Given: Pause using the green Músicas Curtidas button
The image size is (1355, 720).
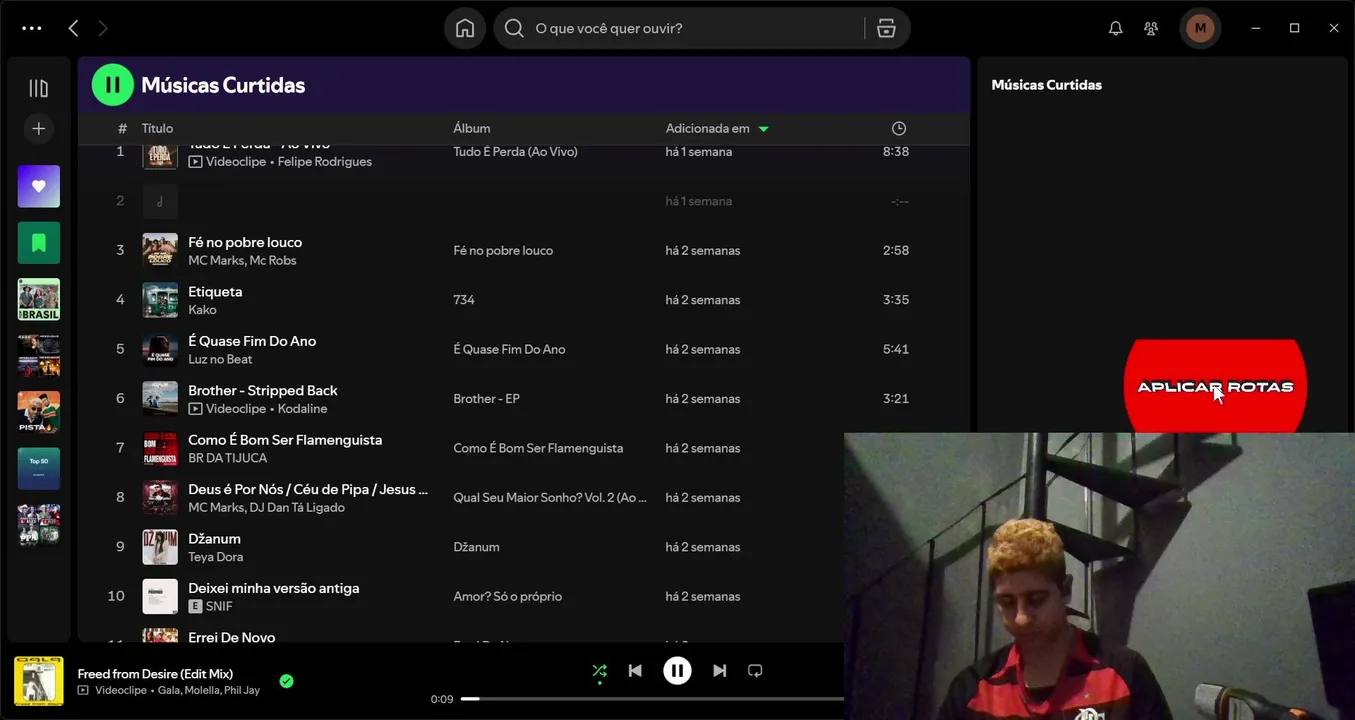Looking at the screenshot, I should pyautogui.click(x=113, y=85).
